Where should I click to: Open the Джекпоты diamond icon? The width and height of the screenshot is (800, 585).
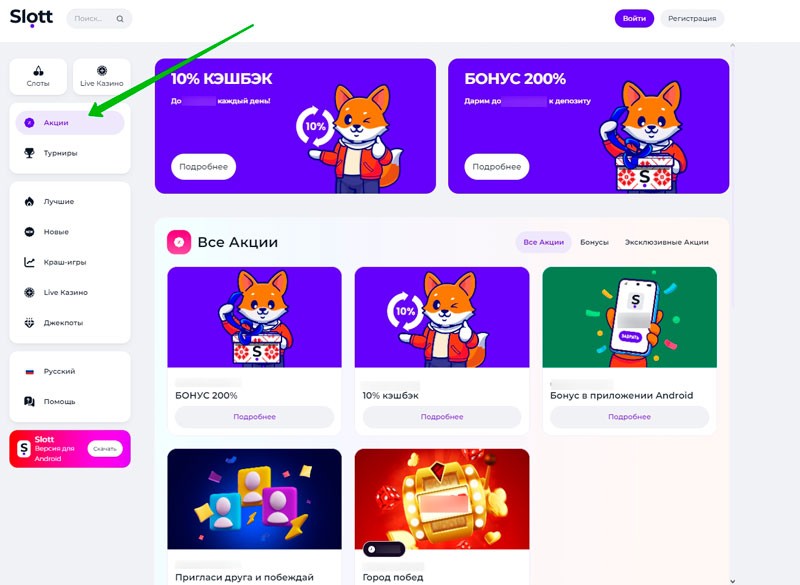point(30,322)
